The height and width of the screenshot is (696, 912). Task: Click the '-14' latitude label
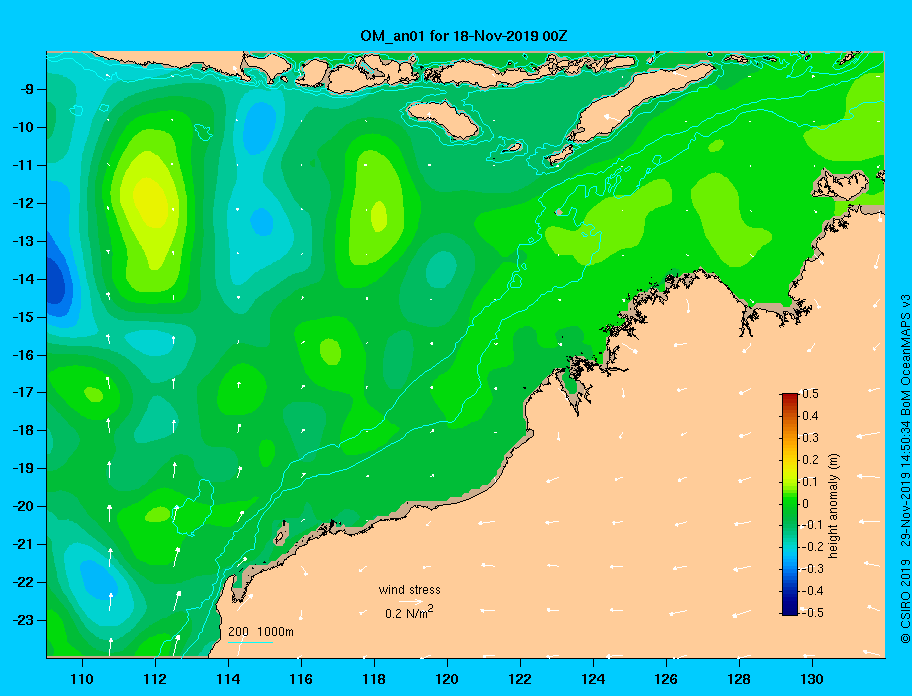[x=23, y=279]
